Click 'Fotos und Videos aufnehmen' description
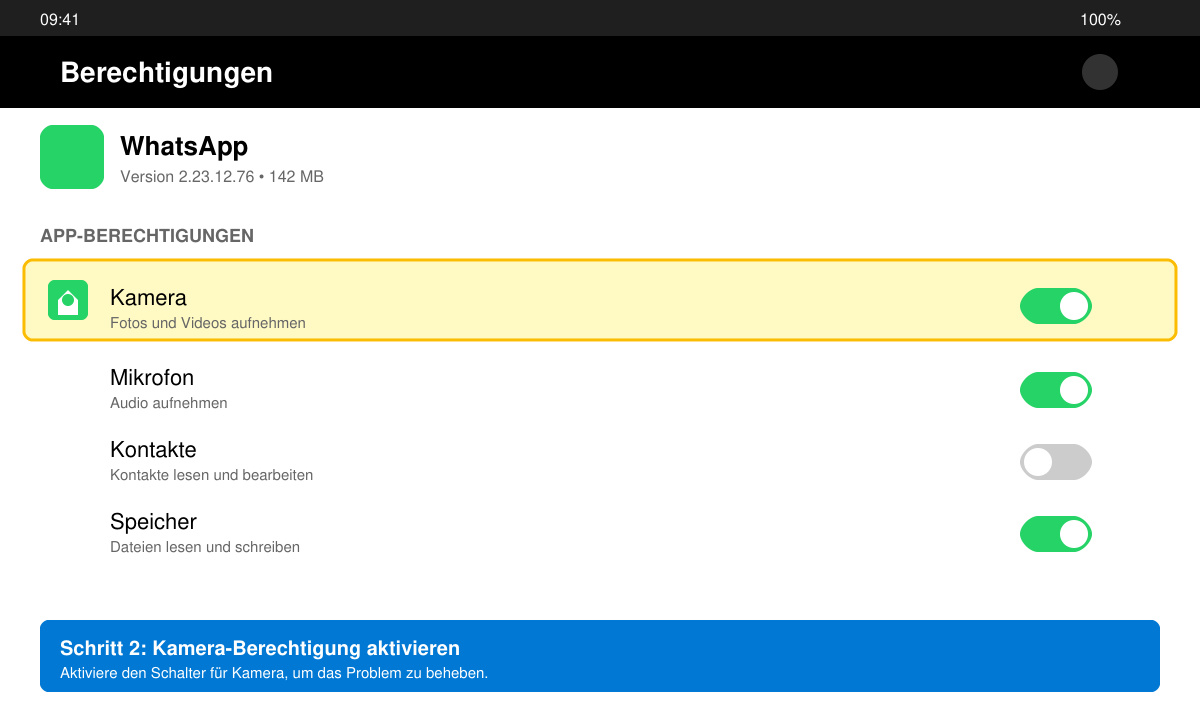Image resolution: width=1200 pixels, height=720 pixels. tap(208, 323)
